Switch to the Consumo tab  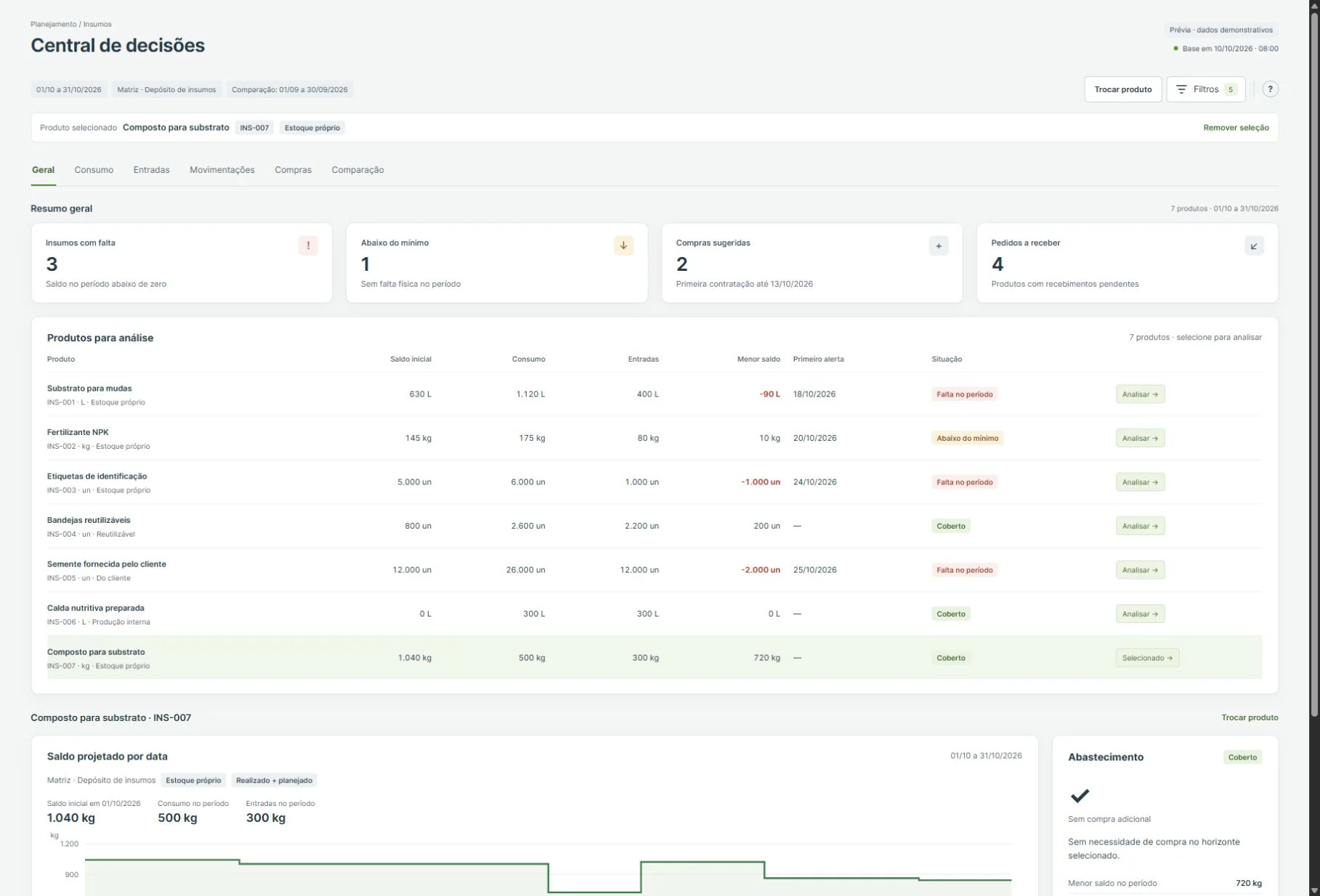tap(94, 170)
